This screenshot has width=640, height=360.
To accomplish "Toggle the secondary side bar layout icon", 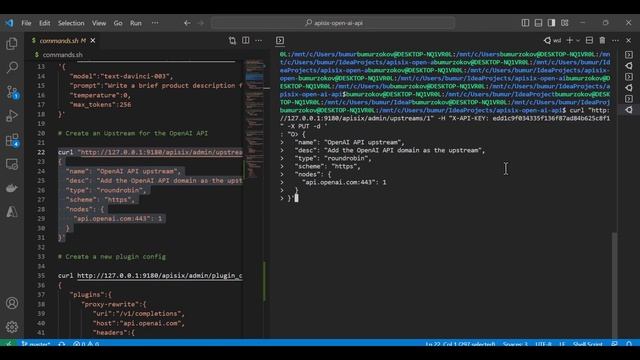I will [551, 23].
